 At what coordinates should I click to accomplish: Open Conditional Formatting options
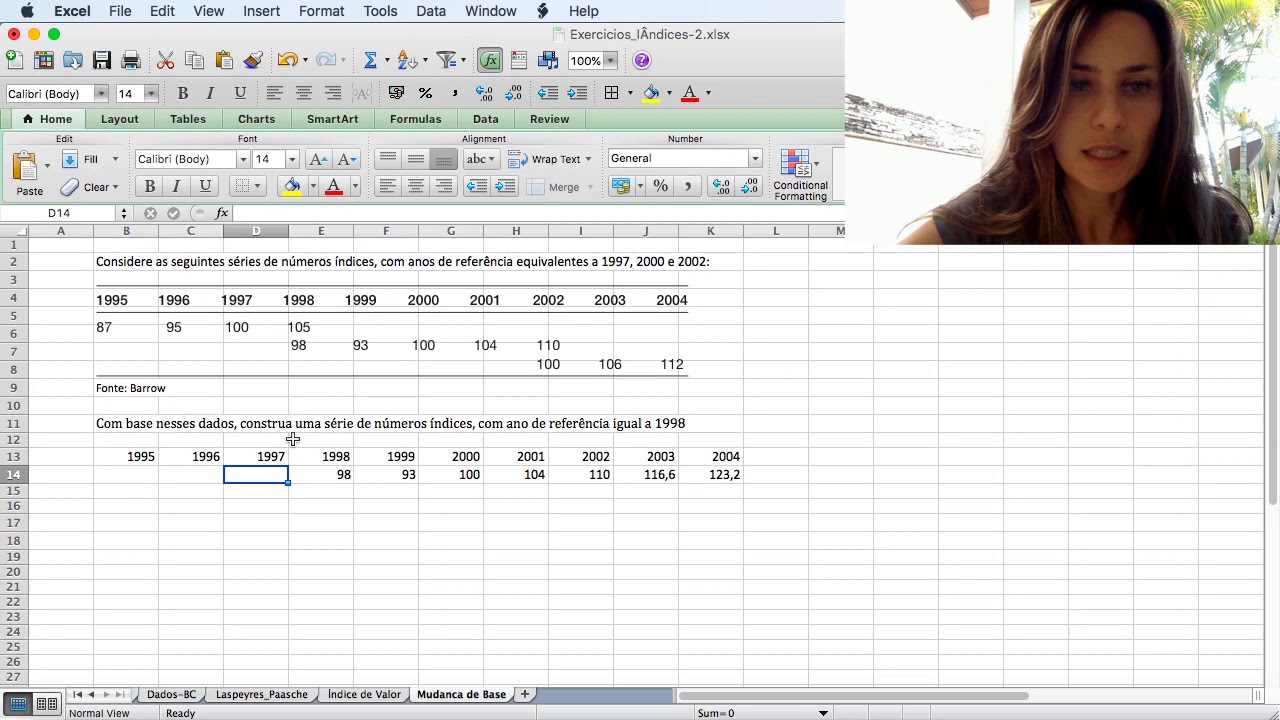[x=800, y=174]
